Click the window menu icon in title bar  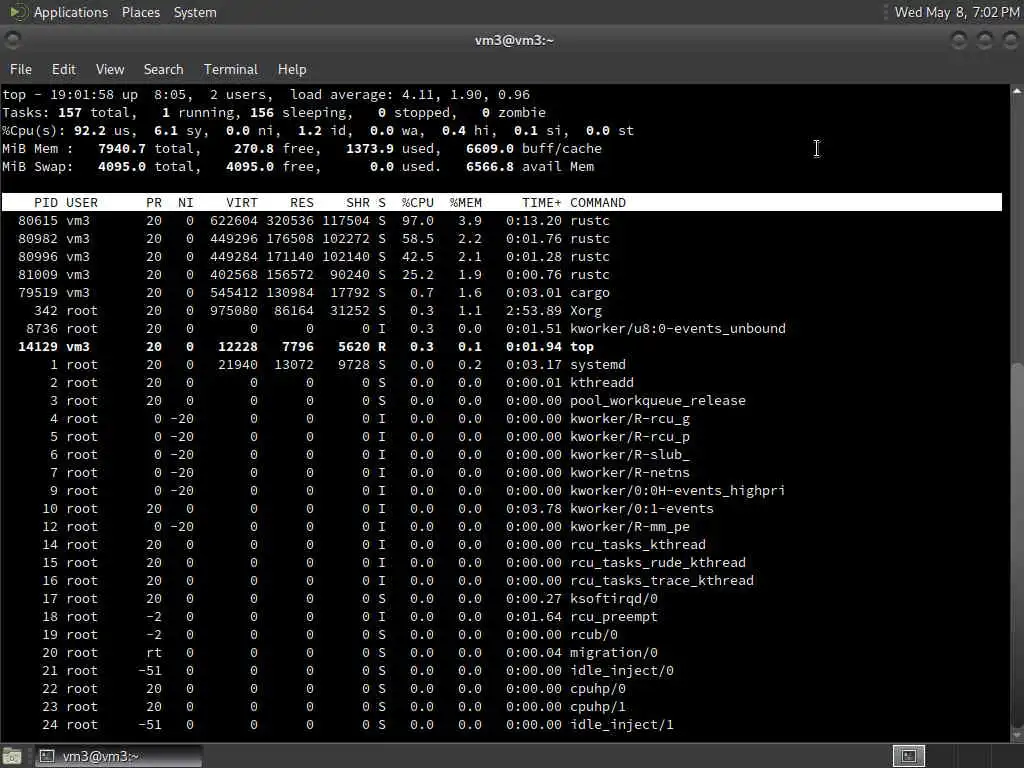pyautogui.click(x=12, y=40)
